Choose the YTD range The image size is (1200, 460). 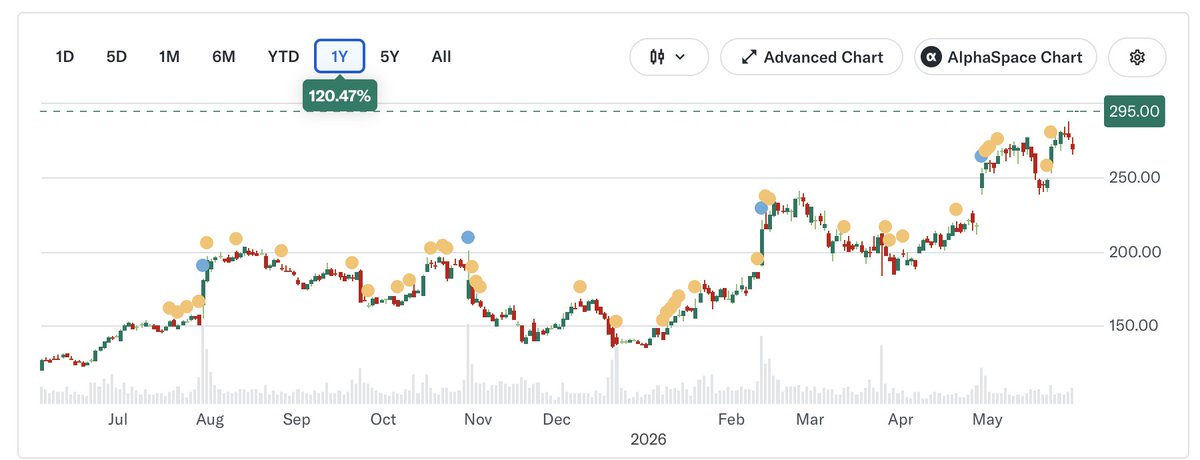283,57
